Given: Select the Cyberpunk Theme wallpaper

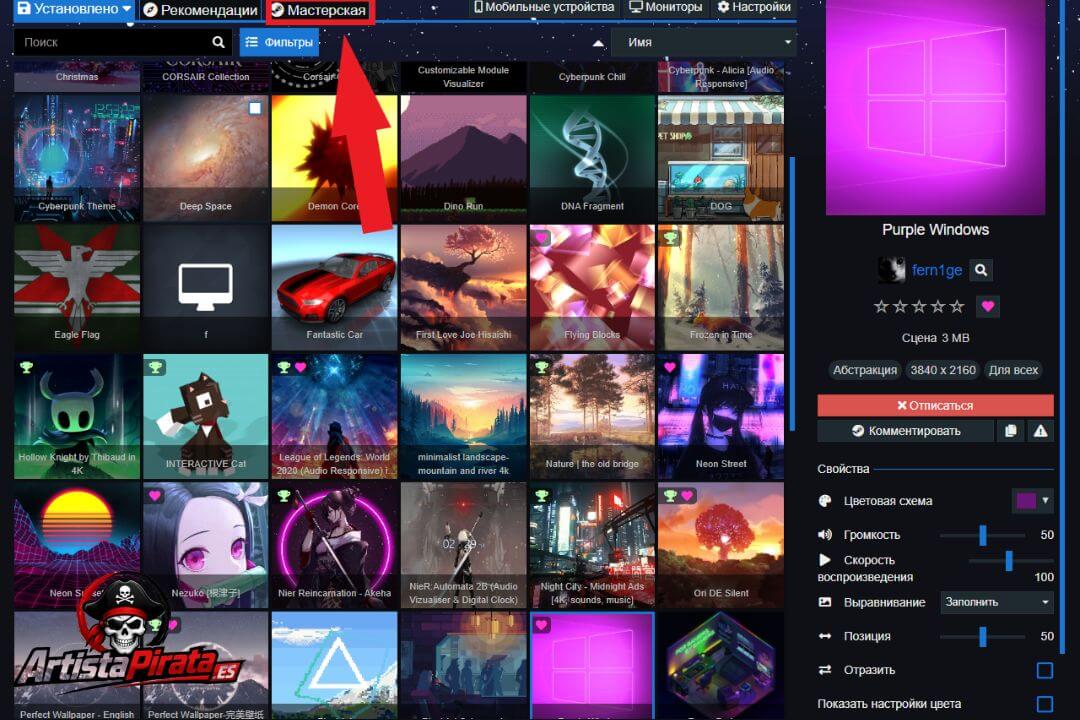Looking at the screenshot, I should click(x=77, y=158).
